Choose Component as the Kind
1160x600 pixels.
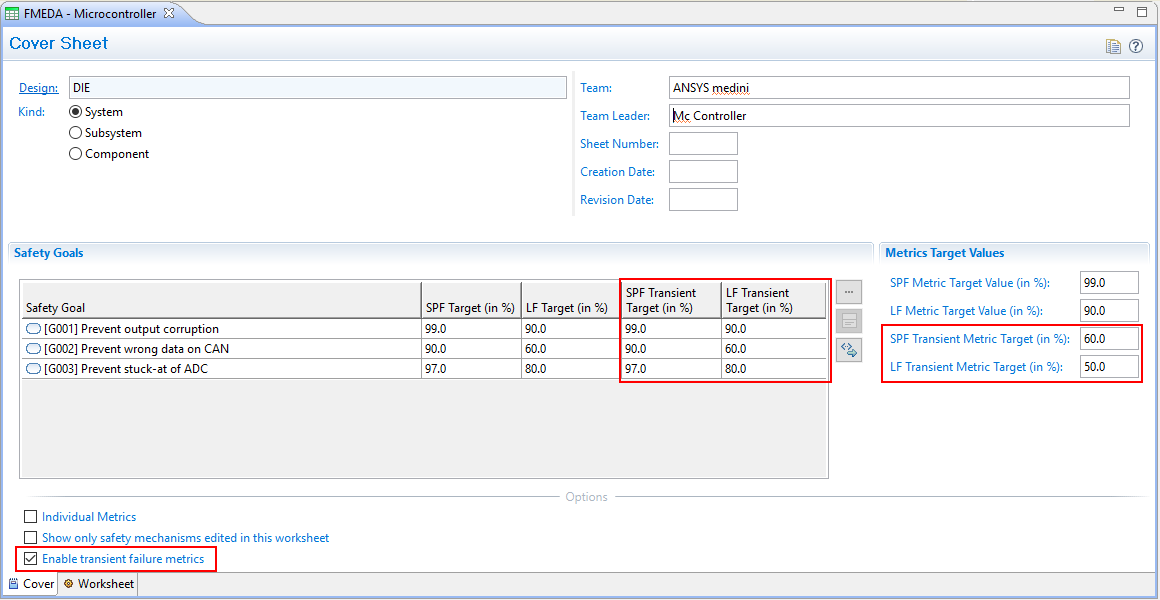(76, 154)
